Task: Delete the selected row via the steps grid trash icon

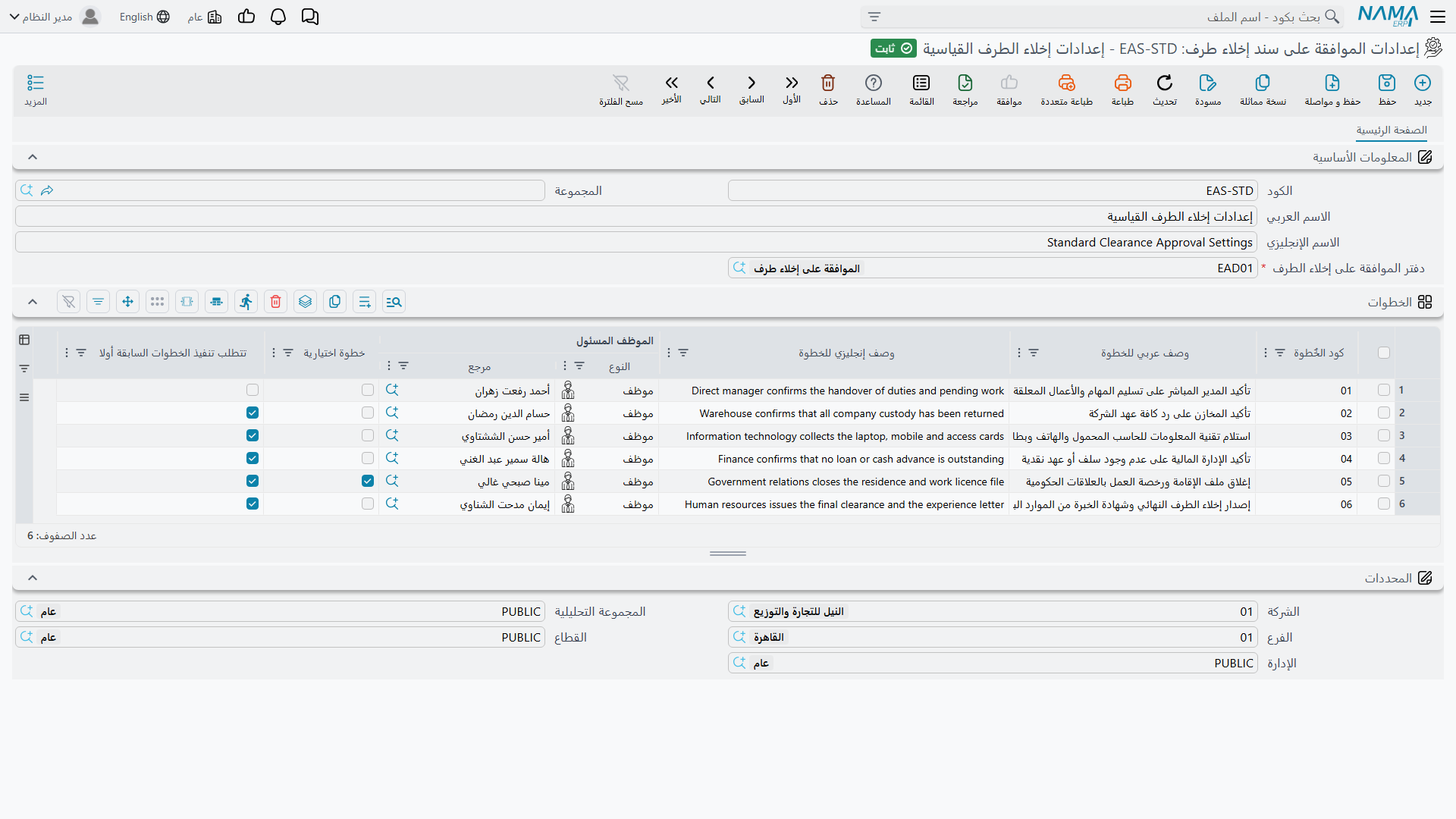Action: 275,302
